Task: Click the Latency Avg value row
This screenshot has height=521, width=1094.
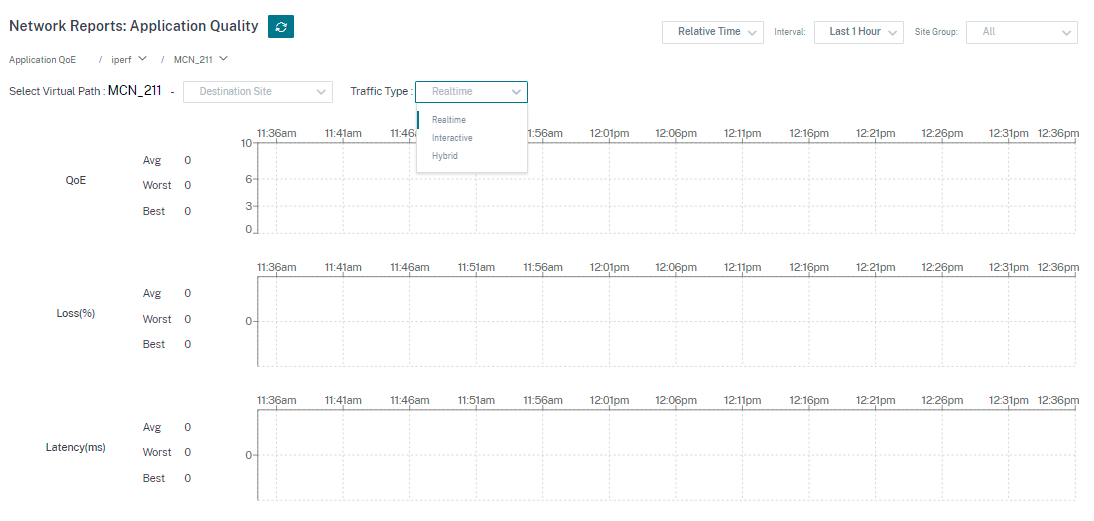Action: (x=167, y=428)
